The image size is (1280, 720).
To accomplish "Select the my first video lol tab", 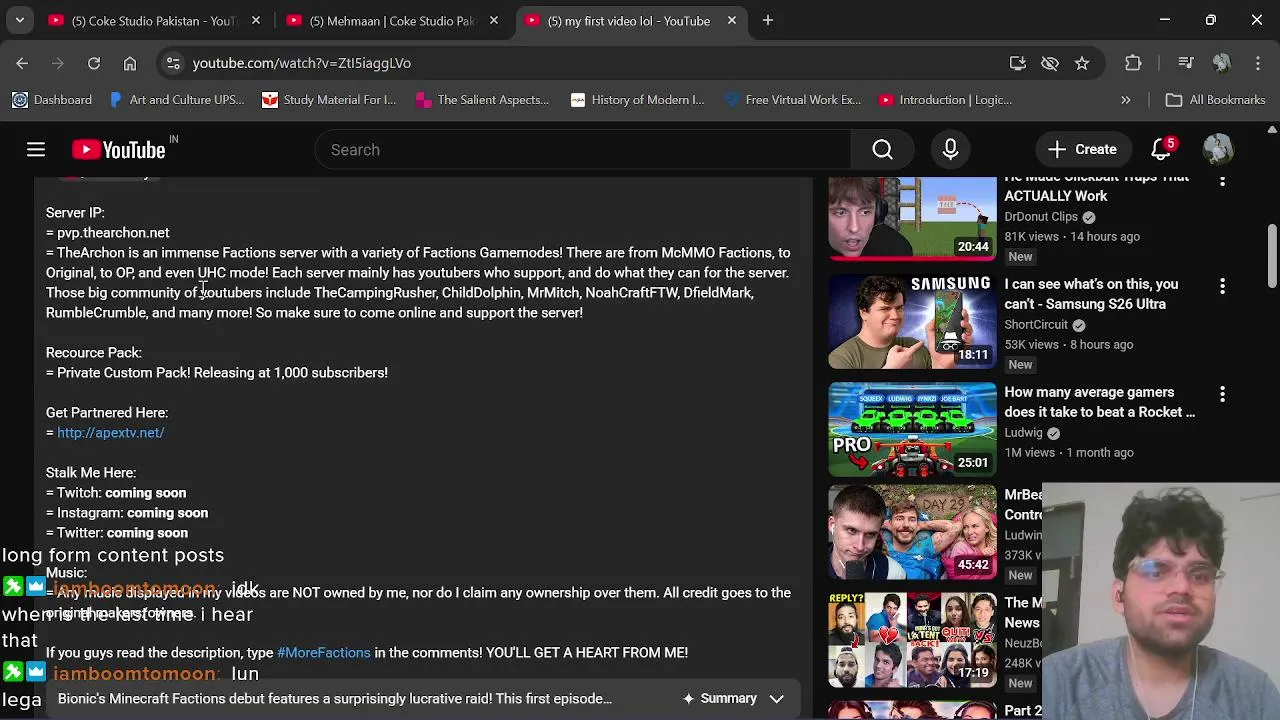I will coord(630,20).
